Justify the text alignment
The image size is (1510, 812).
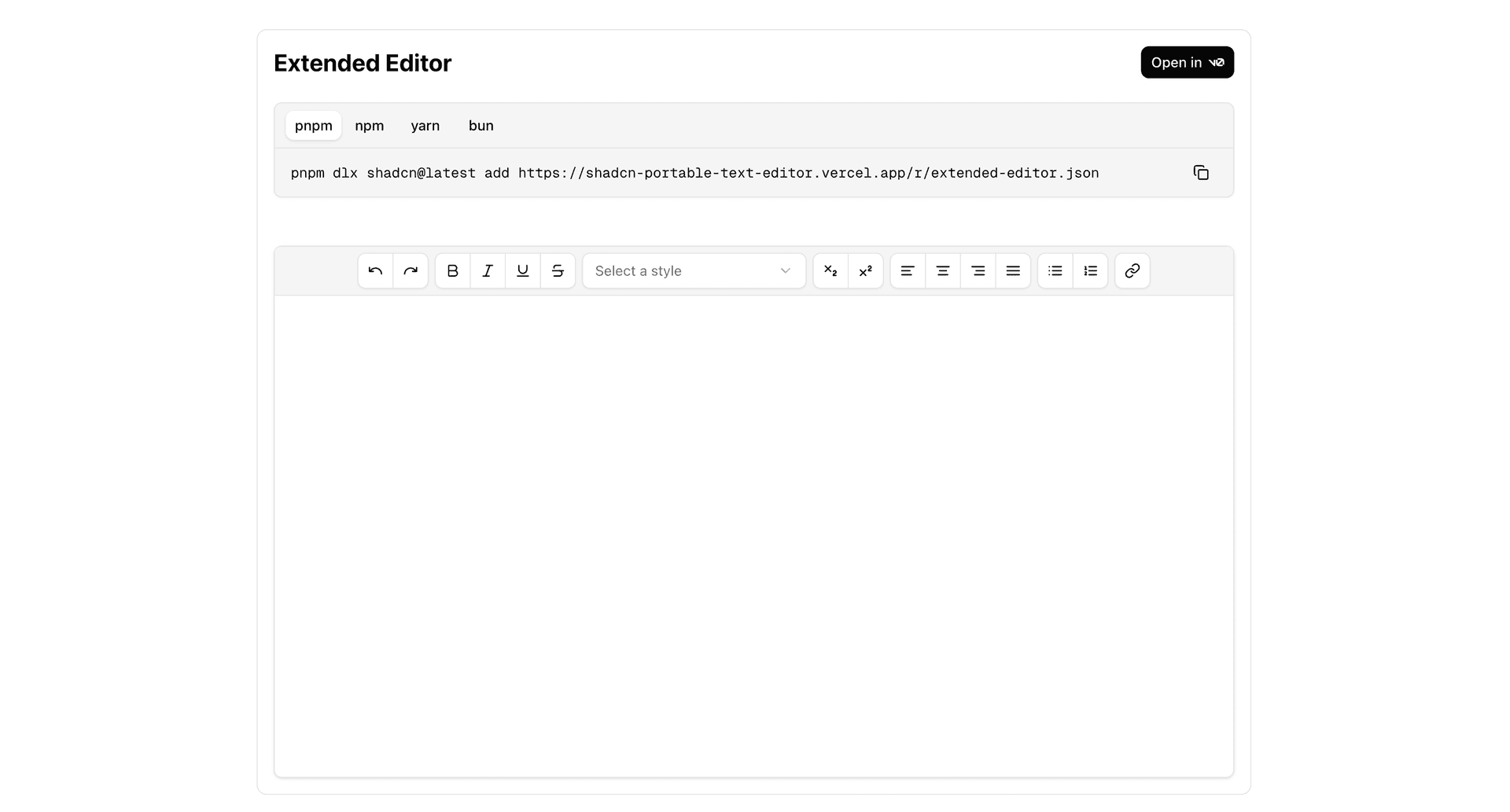[1013, 271]
